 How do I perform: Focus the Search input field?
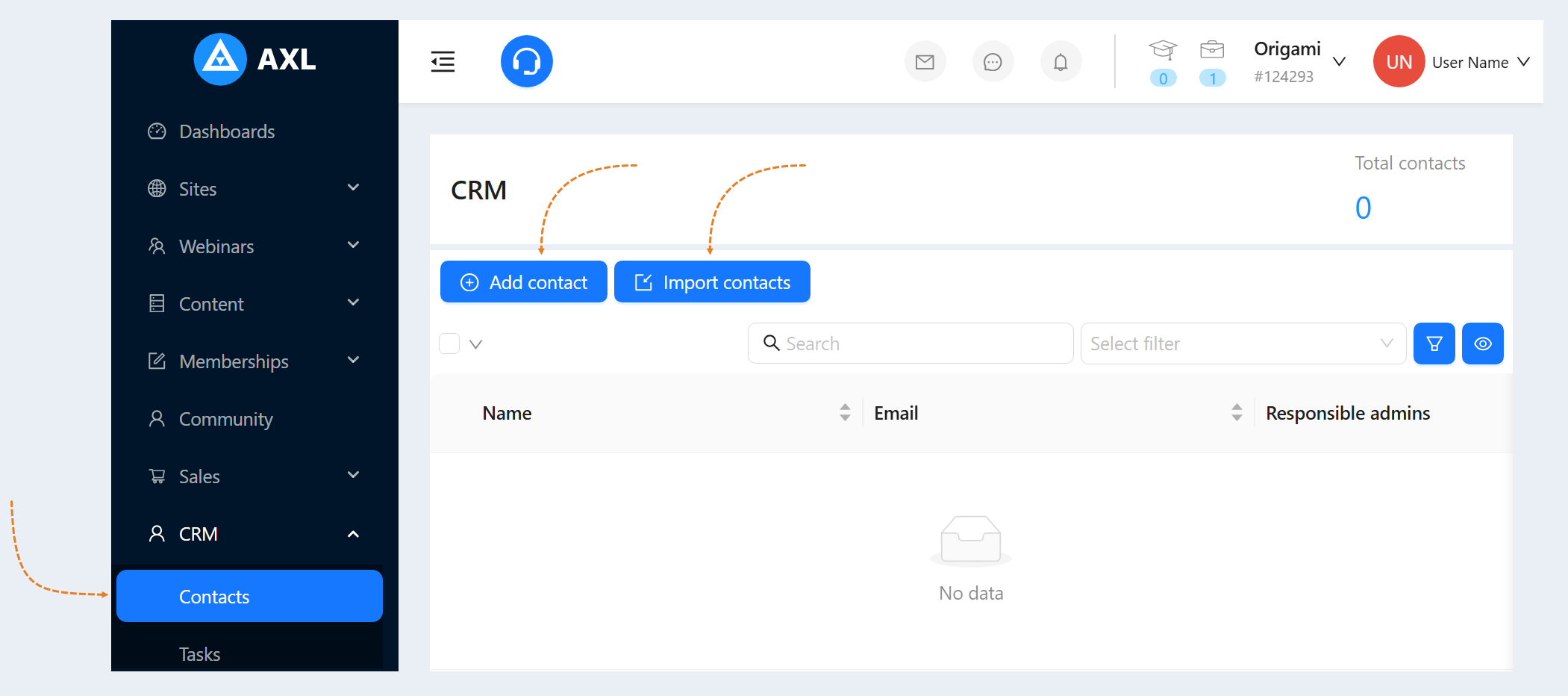910,344
